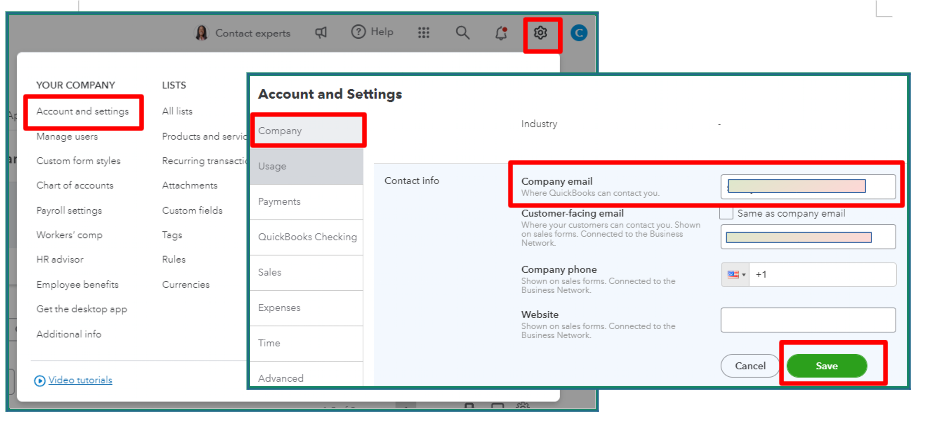Open the search magnifier icon
Screen dimensions: 926x427
pos(462,33)
